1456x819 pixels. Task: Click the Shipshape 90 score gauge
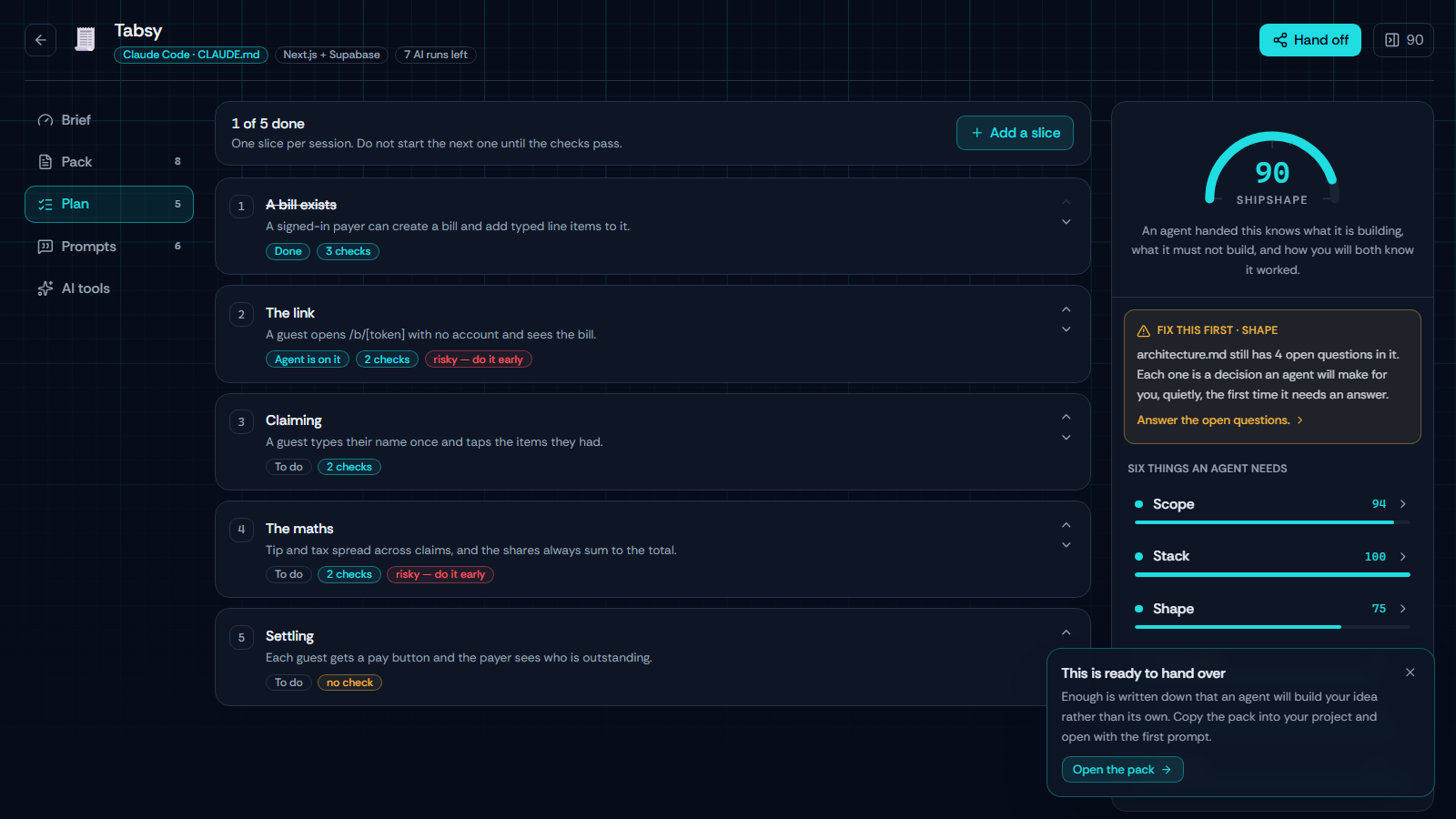click(1271, 169)
